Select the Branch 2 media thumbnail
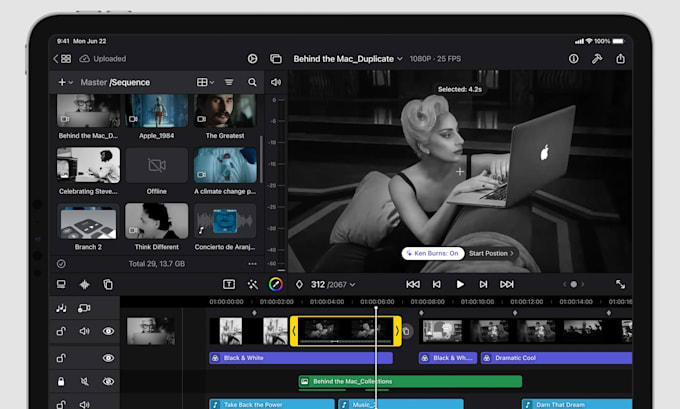This screenshot has width=680, height=409. pyautogui.click(x=88, y=221)
